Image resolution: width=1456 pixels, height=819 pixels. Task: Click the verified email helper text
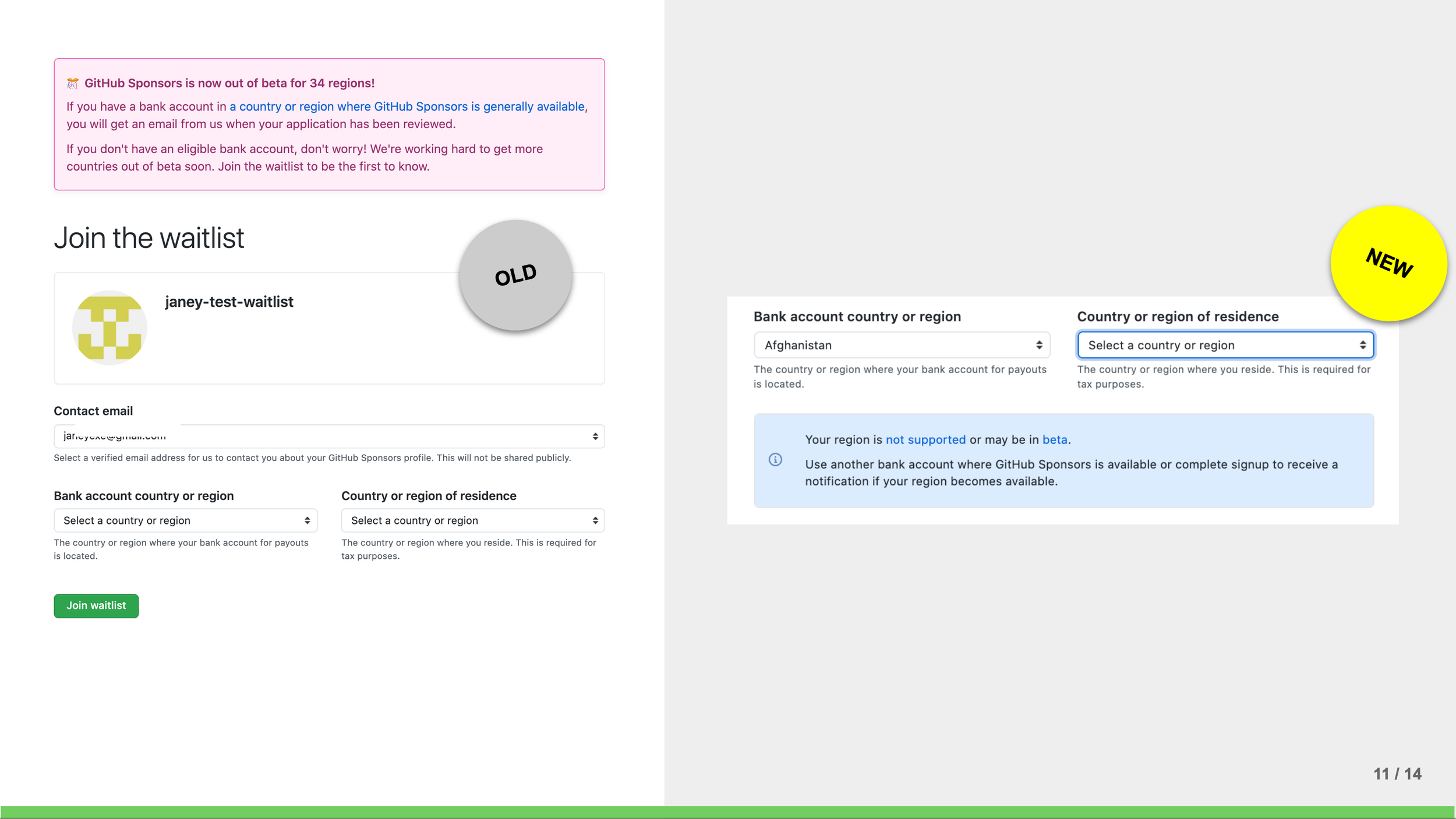pyautogui.click(x=312, y=458)
